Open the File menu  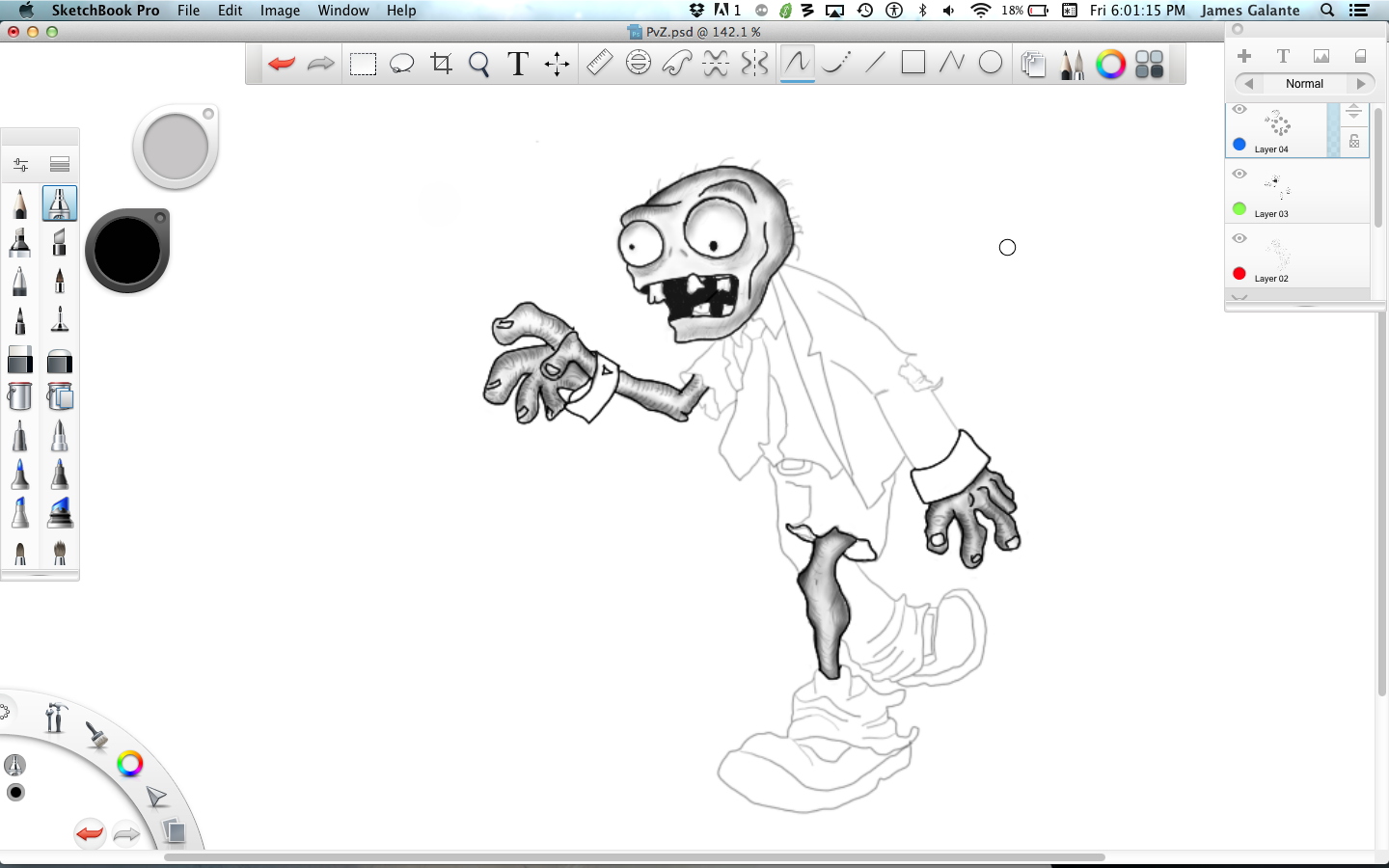click(189, 11)
